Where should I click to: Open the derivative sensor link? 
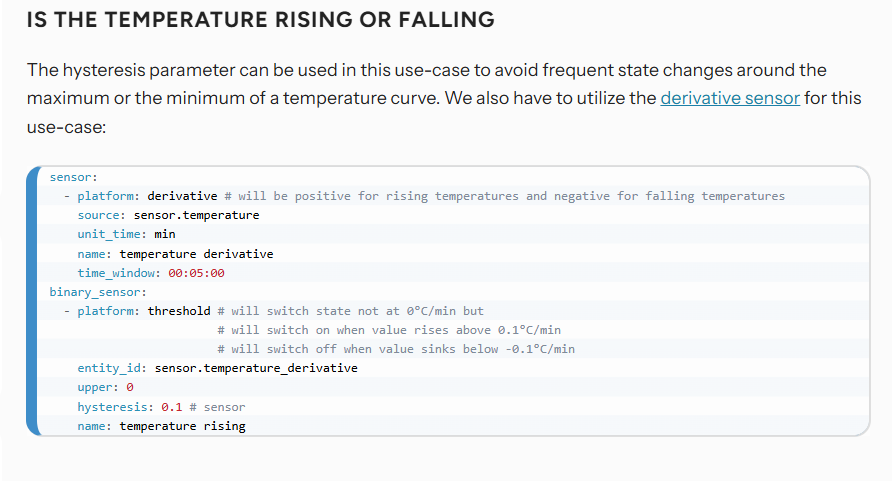pos(730,98)
